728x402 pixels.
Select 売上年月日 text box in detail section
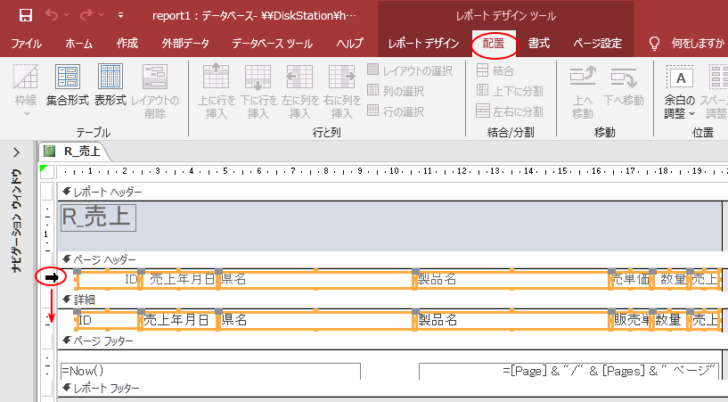(179, 320)
